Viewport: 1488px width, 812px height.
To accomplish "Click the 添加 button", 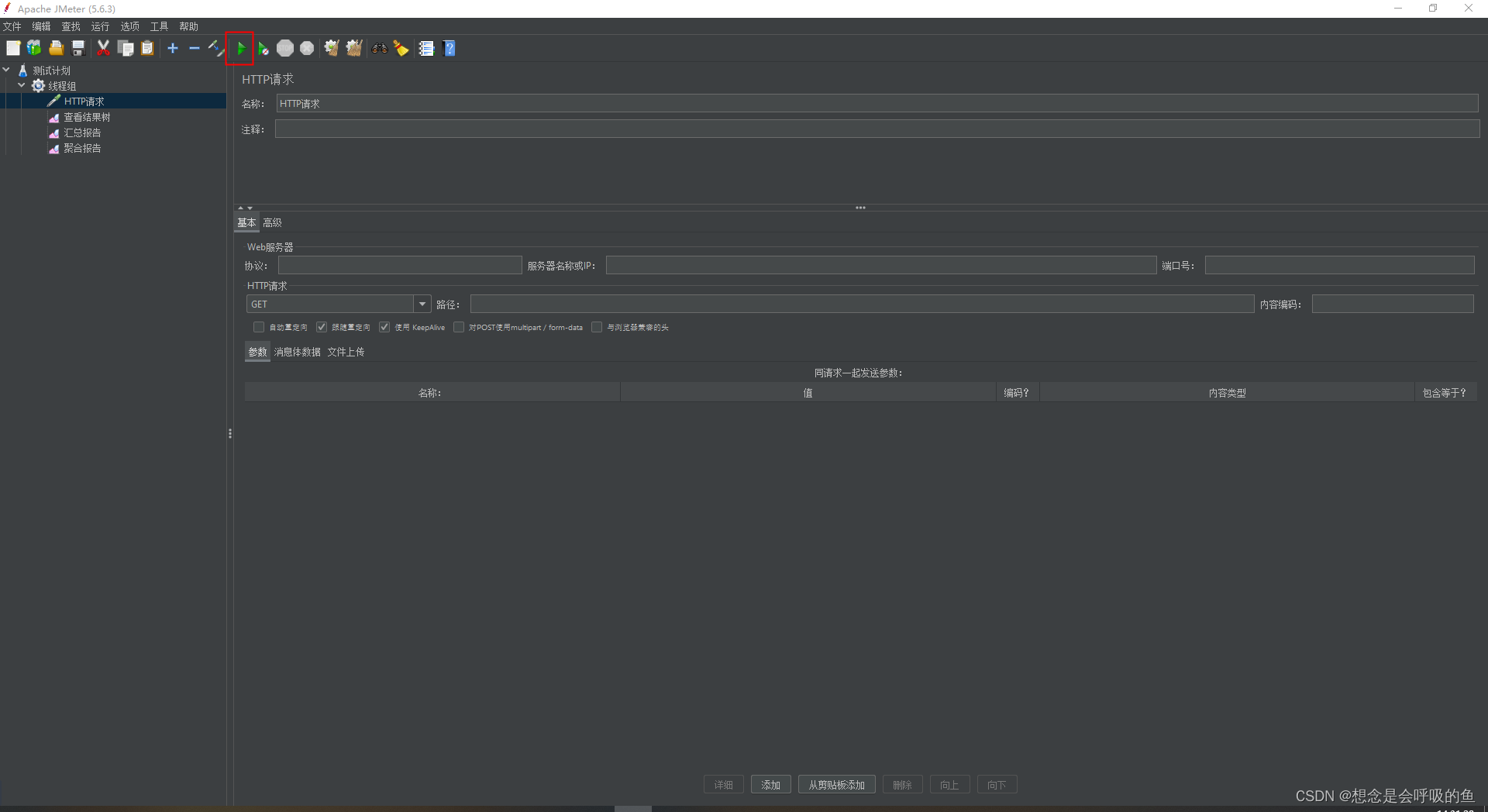I will click(x=771, y=785).
